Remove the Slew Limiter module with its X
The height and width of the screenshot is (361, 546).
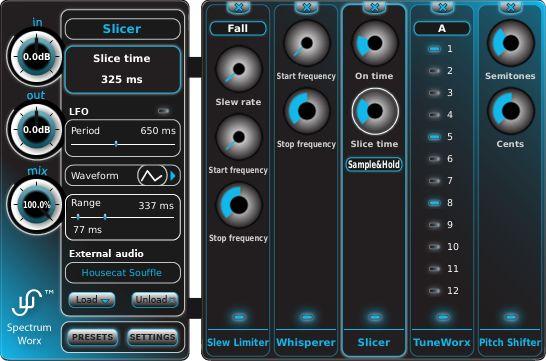[239, 7]
